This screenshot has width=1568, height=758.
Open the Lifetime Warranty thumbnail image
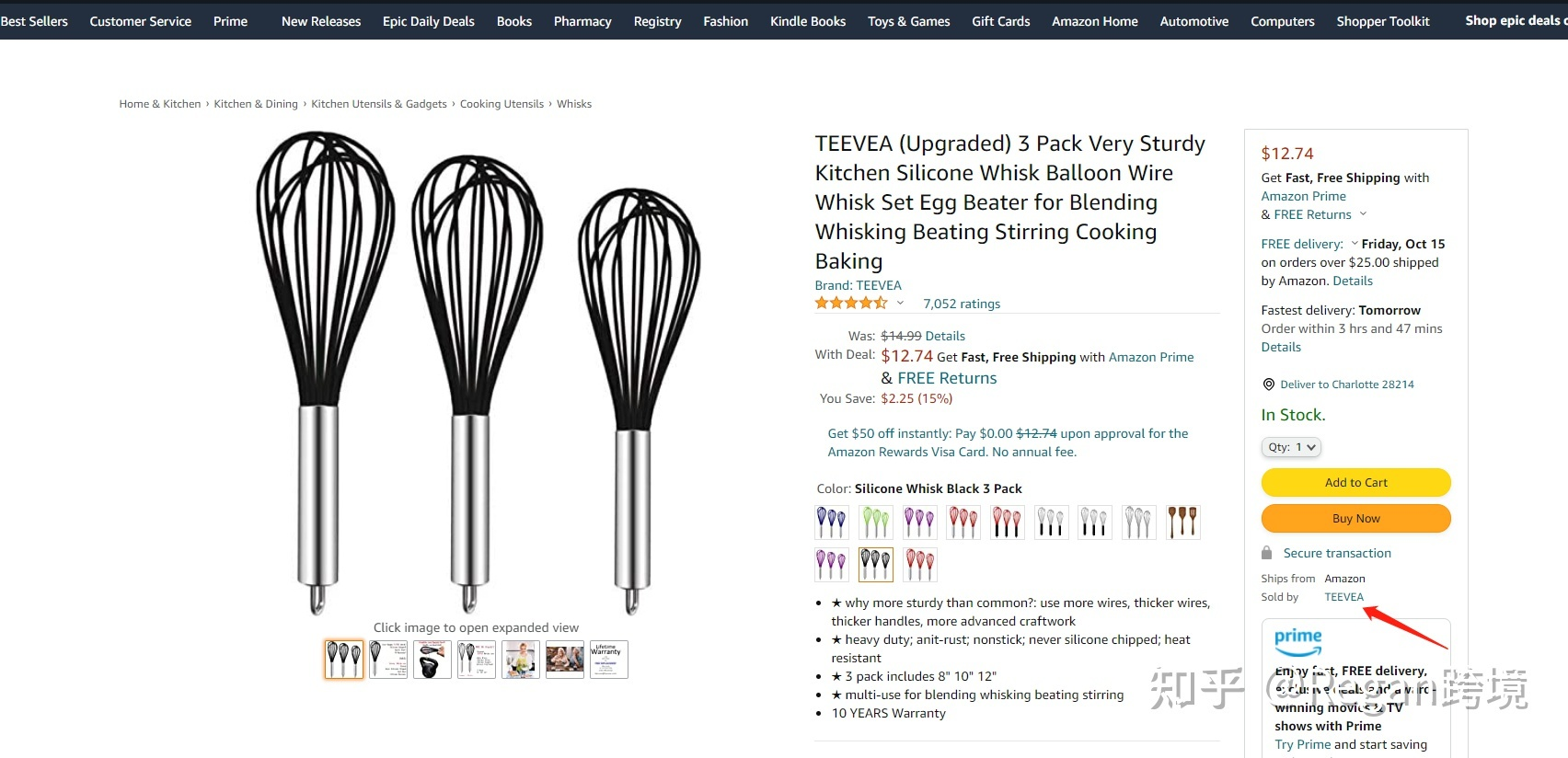tap(608, 660)
